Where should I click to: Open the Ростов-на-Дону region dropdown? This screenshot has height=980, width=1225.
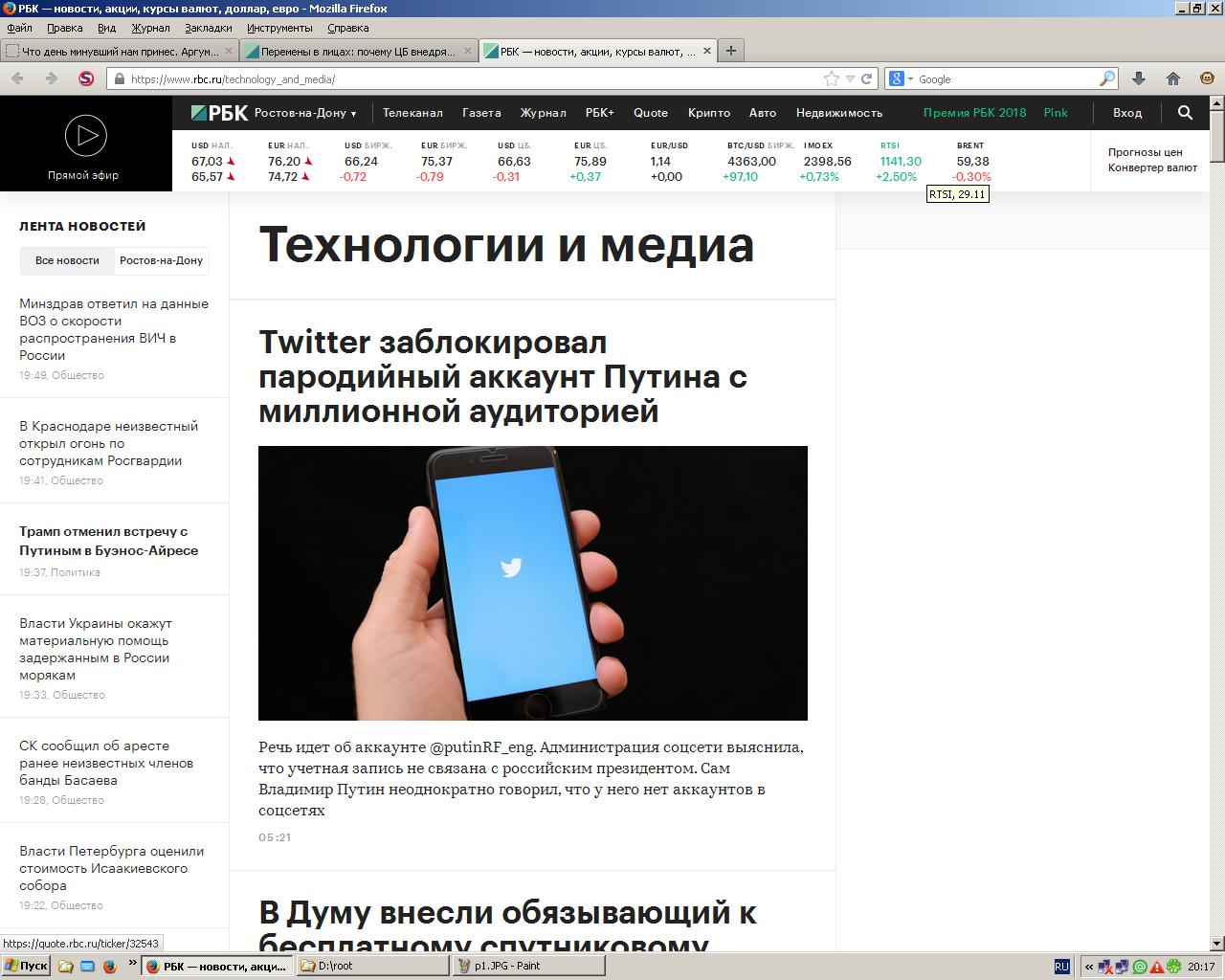pos(305,113)
